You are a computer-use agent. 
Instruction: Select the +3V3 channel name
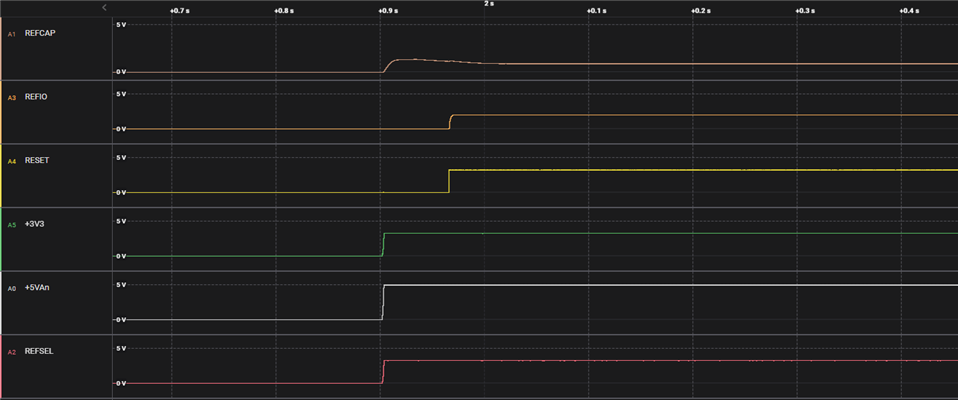(34, 224)
